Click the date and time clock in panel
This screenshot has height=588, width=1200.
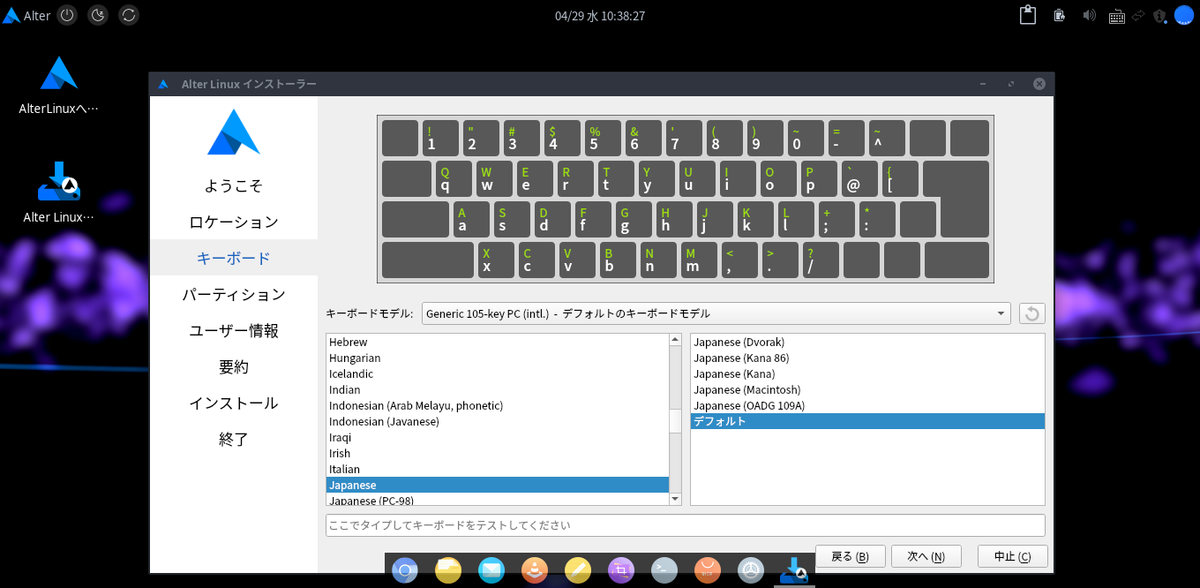click(x=598, y=16)
